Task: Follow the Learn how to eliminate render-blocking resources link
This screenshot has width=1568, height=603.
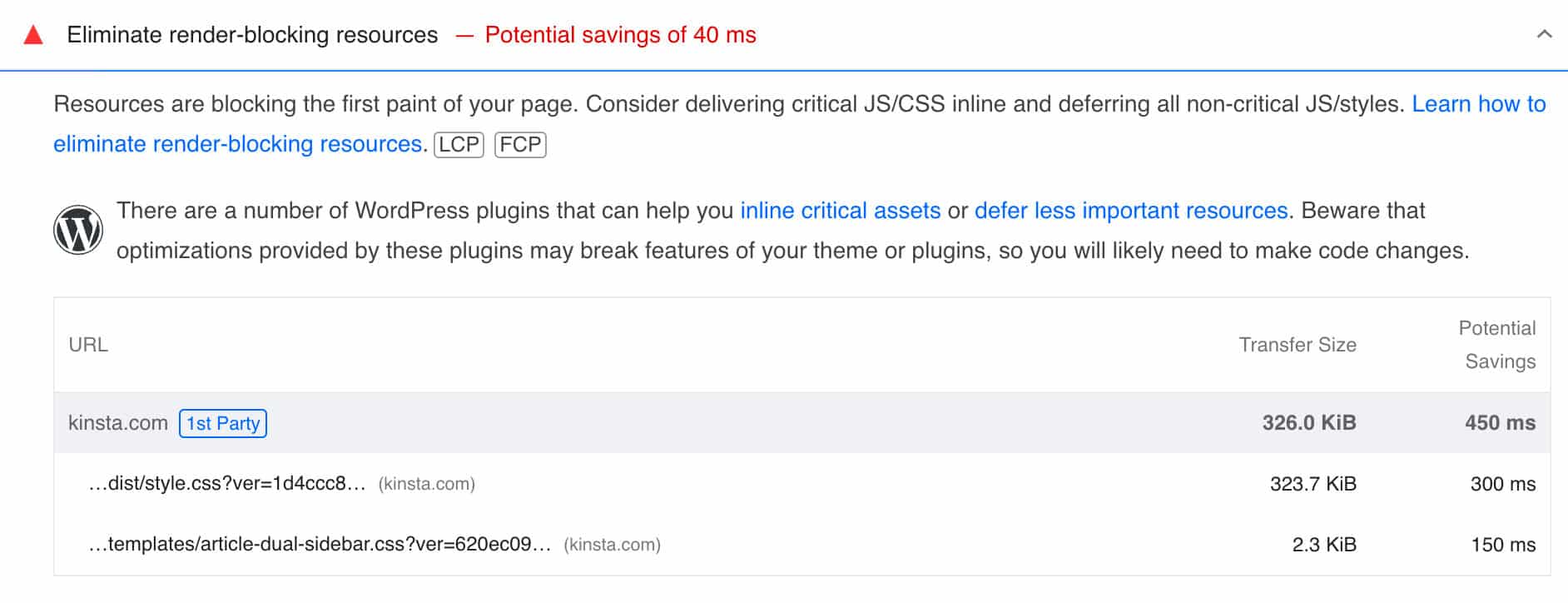Action: [x=239, y=143]
